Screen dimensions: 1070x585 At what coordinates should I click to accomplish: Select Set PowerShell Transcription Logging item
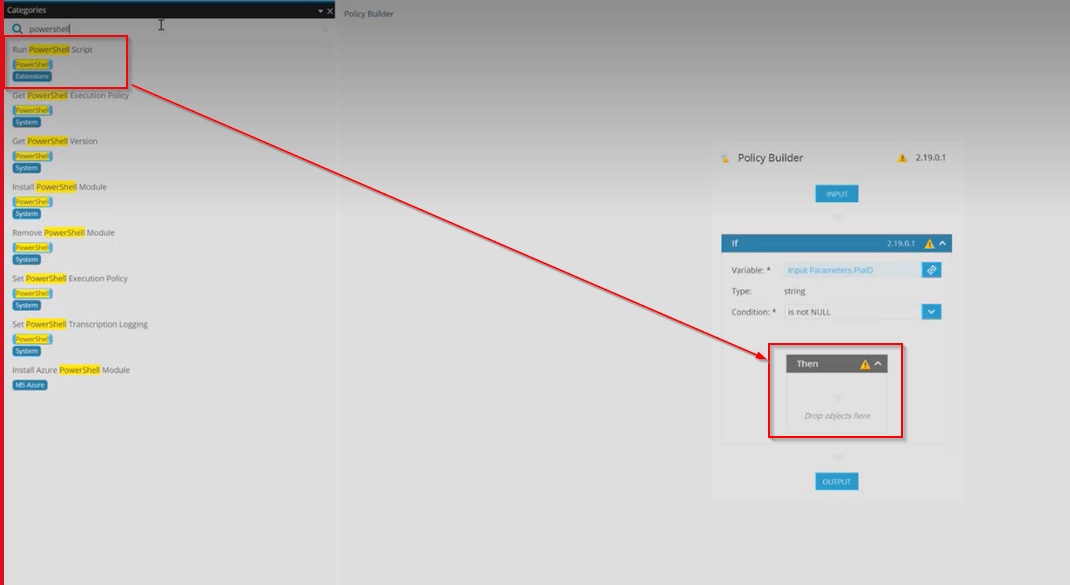(x=80, y=324)
